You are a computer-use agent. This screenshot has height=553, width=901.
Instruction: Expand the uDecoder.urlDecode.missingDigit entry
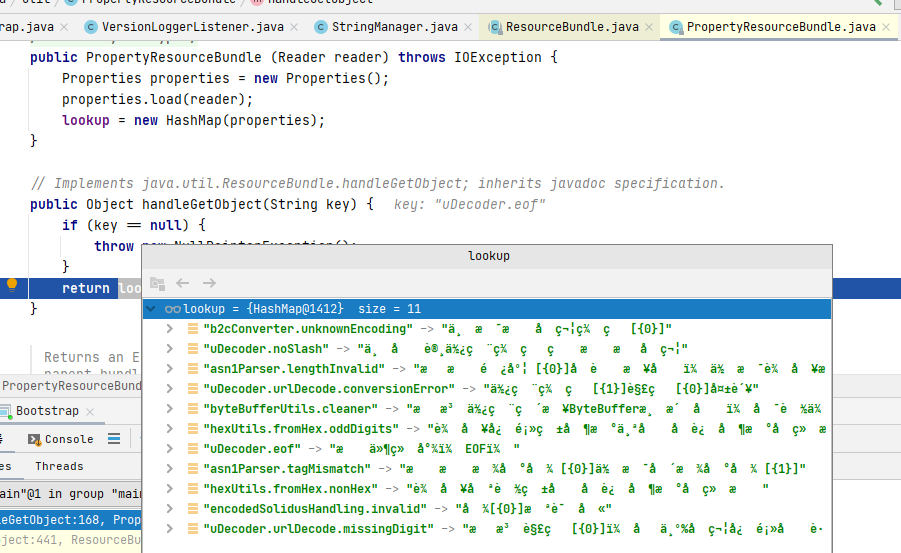[170, 529]
